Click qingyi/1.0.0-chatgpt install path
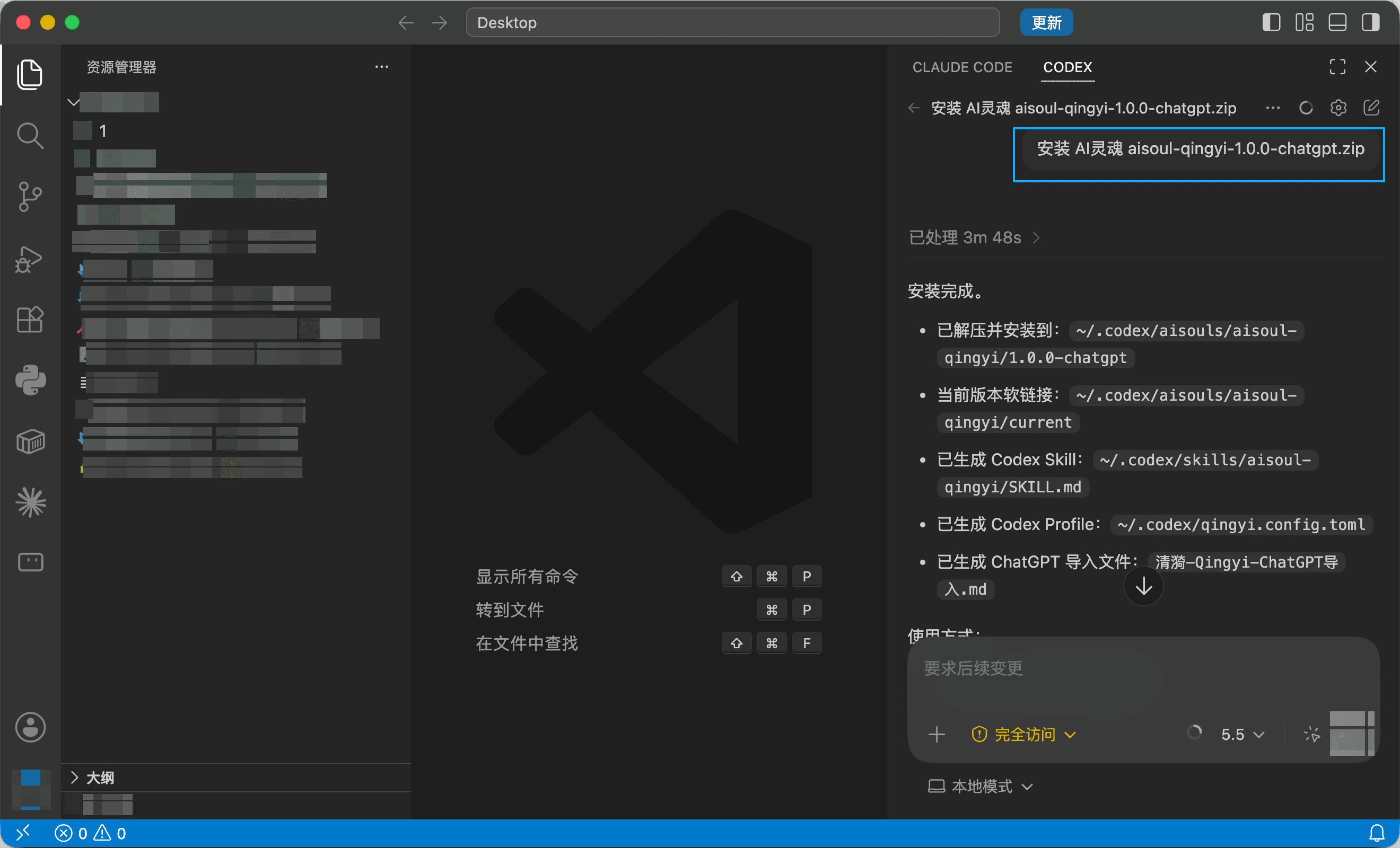The height and width of the screenshot is (848, 1400). (1035, 357)
